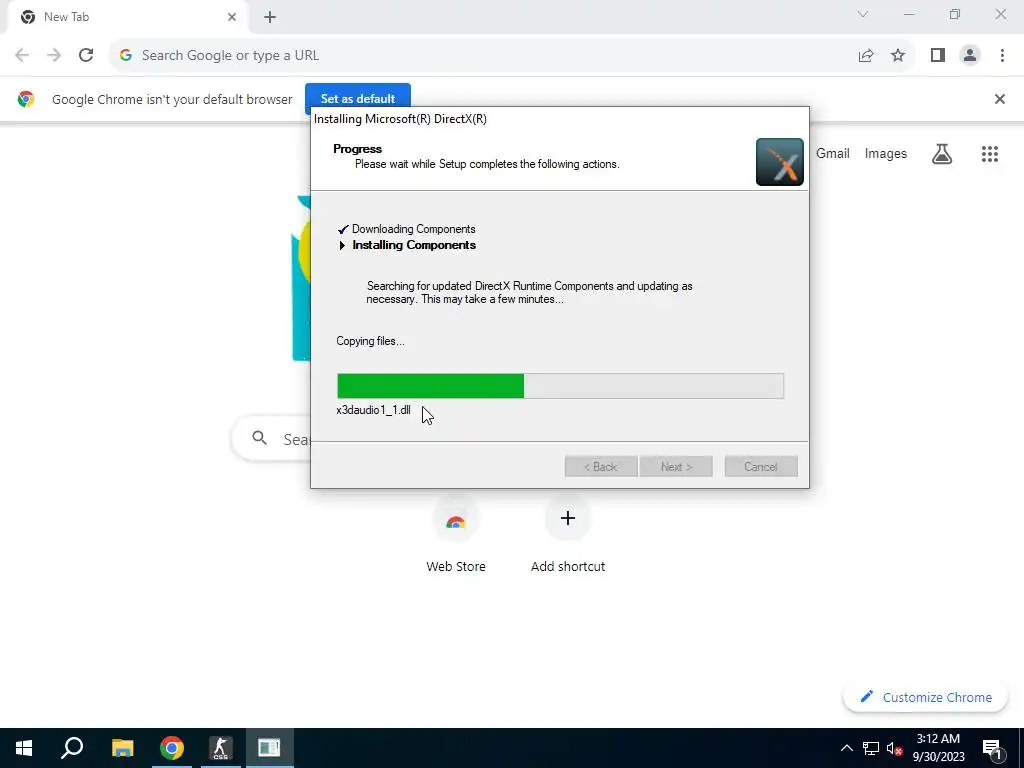This screenshot has height=768, width=1024.
Task: Click Chrome icon in taskbar
Action: (172, 748)
